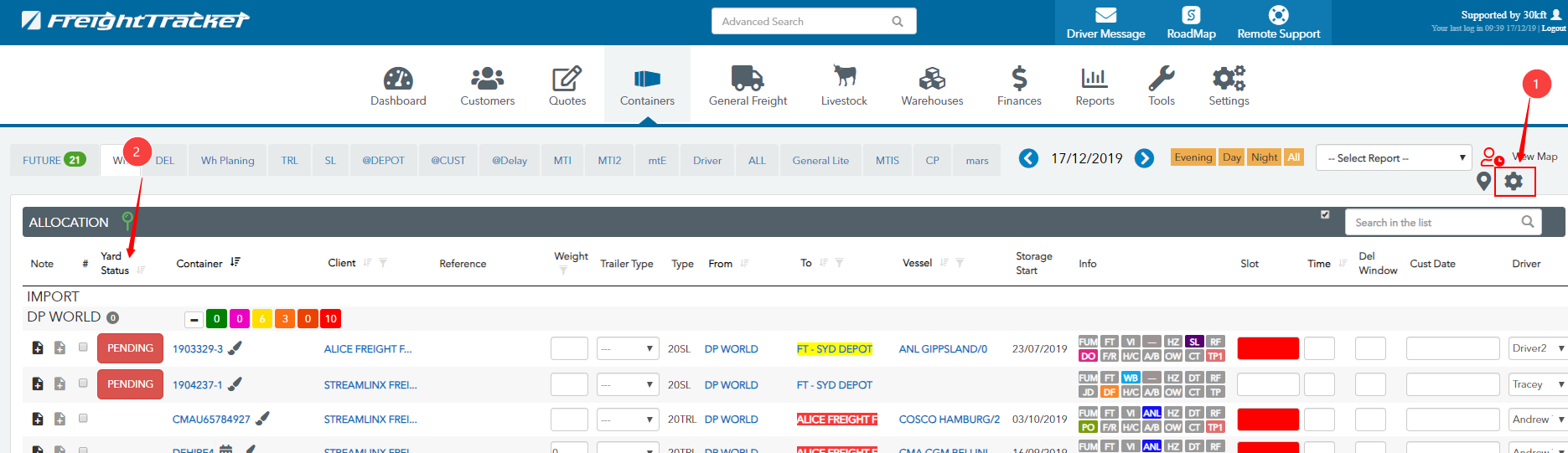Open the Livestock module
Image resolution: width=1568 pixels, height=453 pixels.
point(844,86)
